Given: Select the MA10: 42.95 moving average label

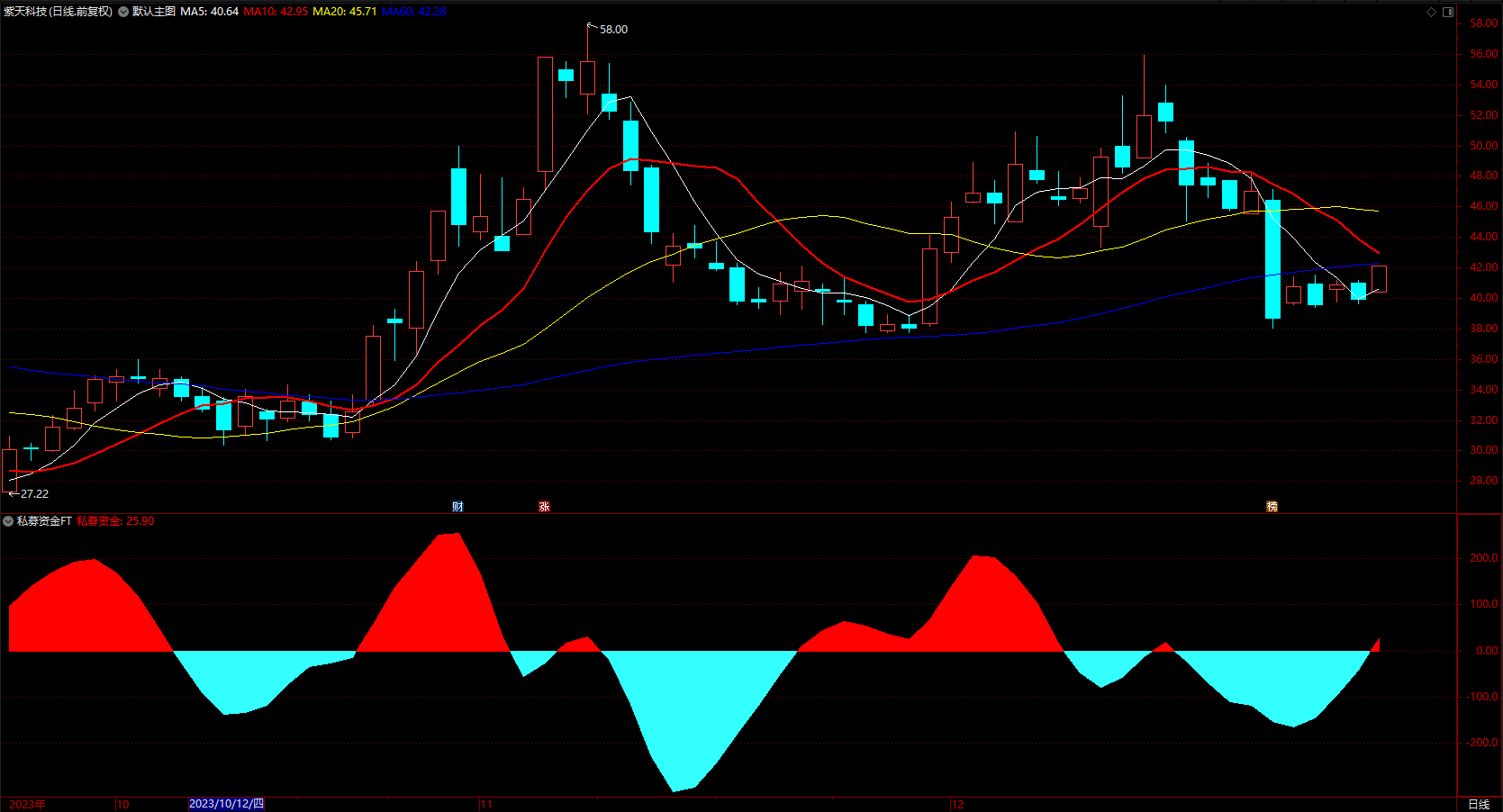Looking at the screenshot, I should 276,12.
